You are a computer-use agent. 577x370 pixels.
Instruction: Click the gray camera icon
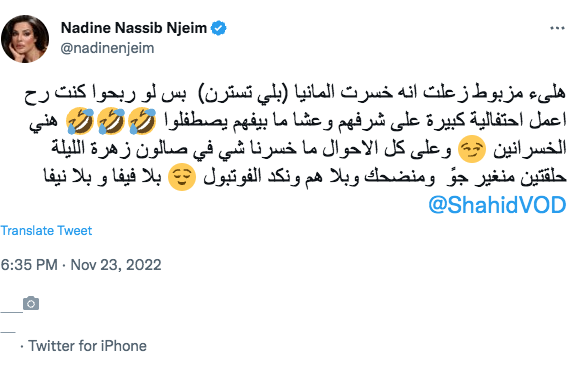pos(31,303)
